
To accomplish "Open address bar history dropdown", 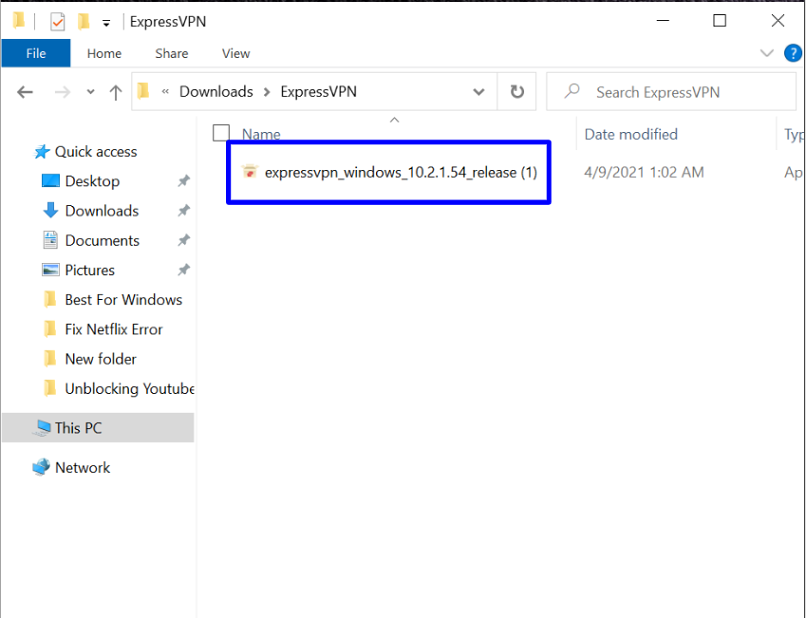I will [x=479, y=92].
